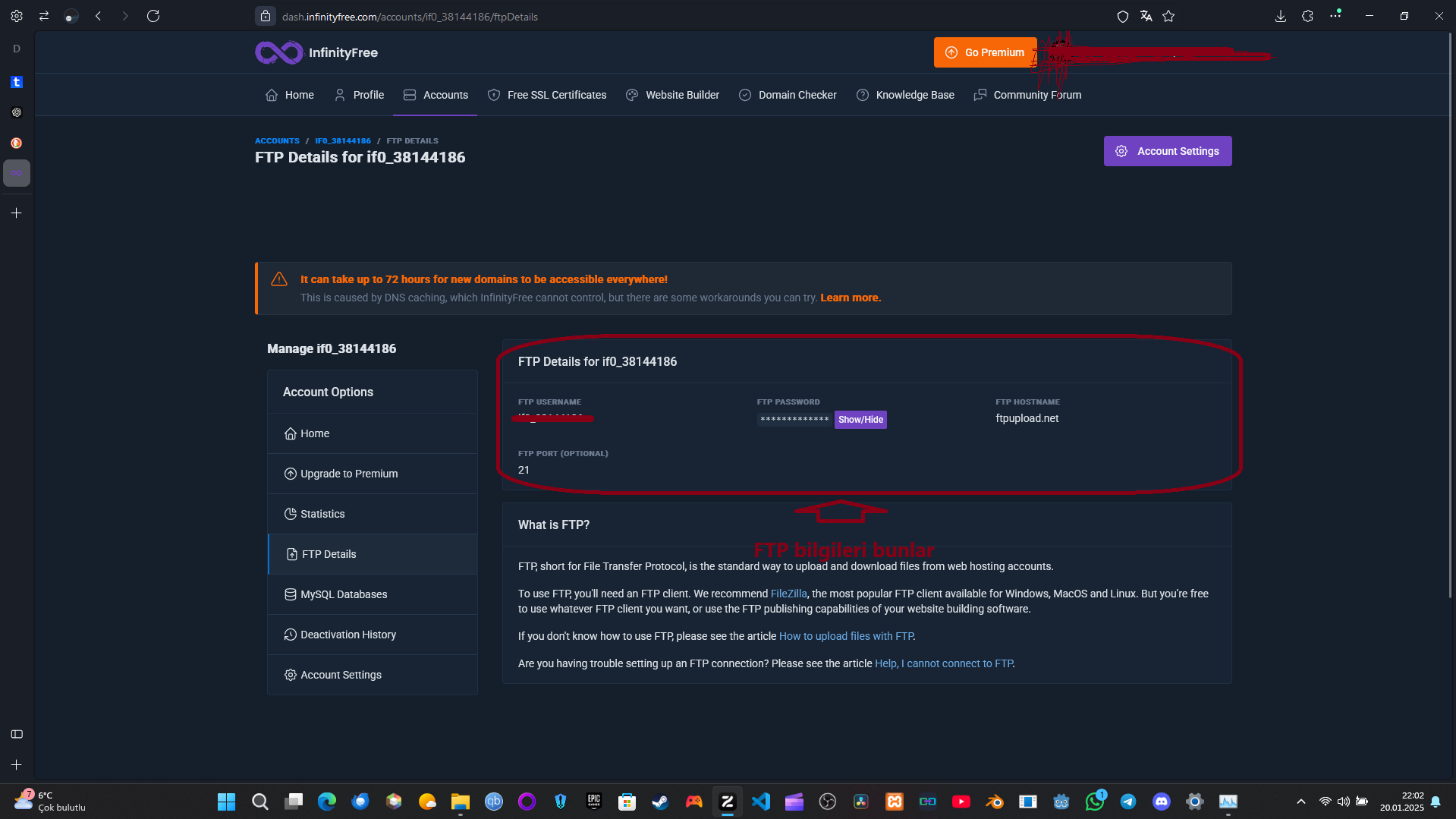This screenshot has width=1456, height=819.
Task: Open the extensions puzzle icon
Action: tap(1307, 16)
